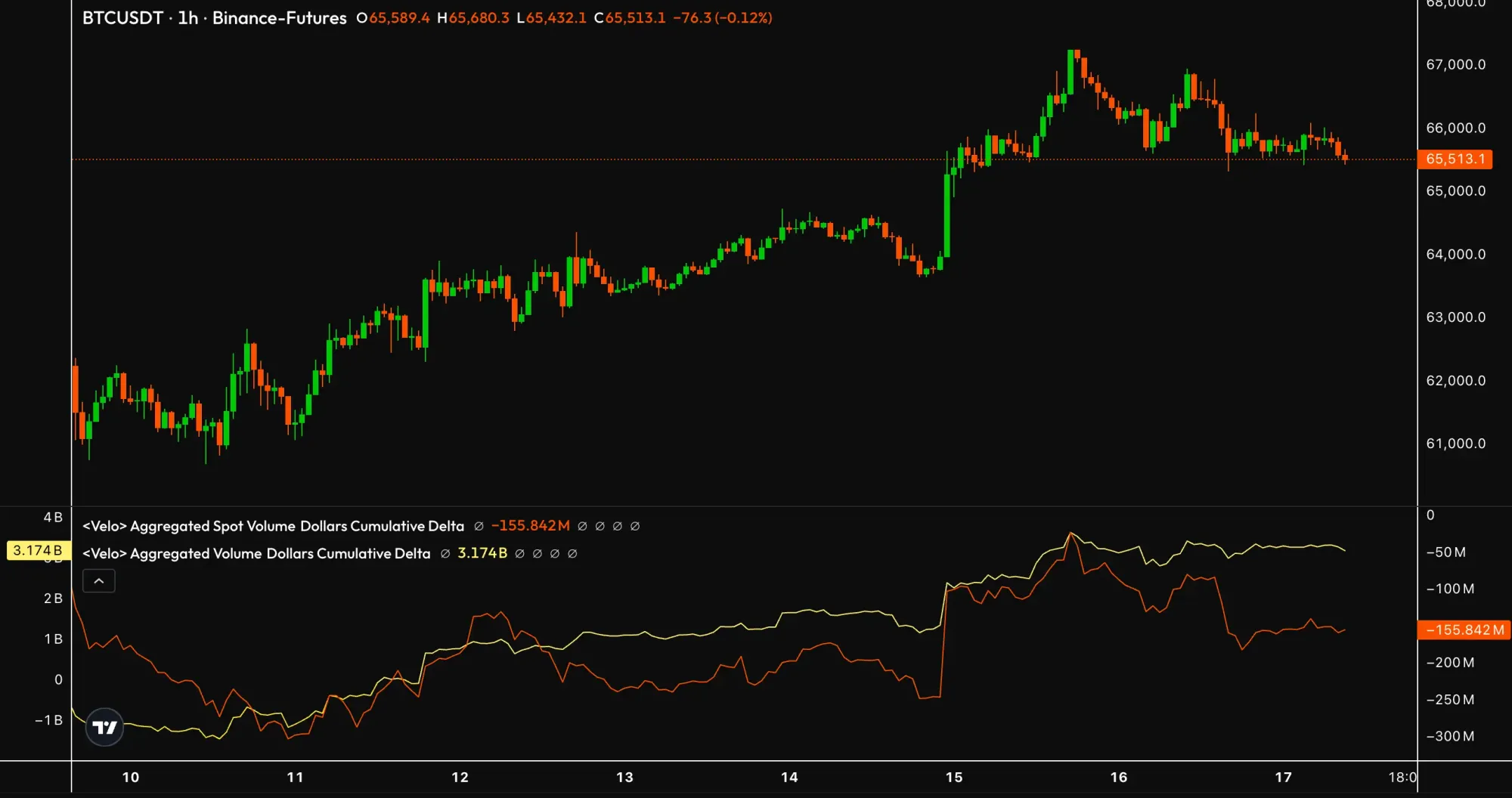Click the orange 65,513.1 current price label
The image size is (1512, 798).
coord(1455,159)
